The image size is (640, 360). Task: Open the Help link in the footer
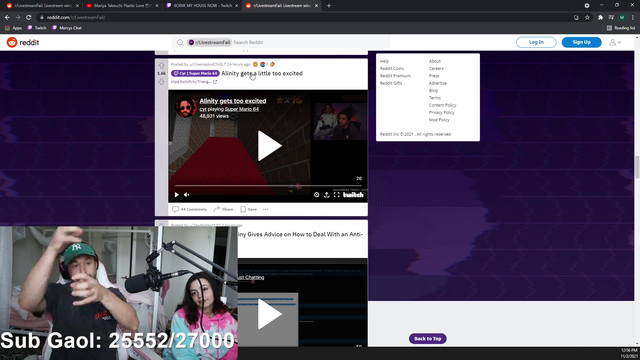click(x=384, y=61)
